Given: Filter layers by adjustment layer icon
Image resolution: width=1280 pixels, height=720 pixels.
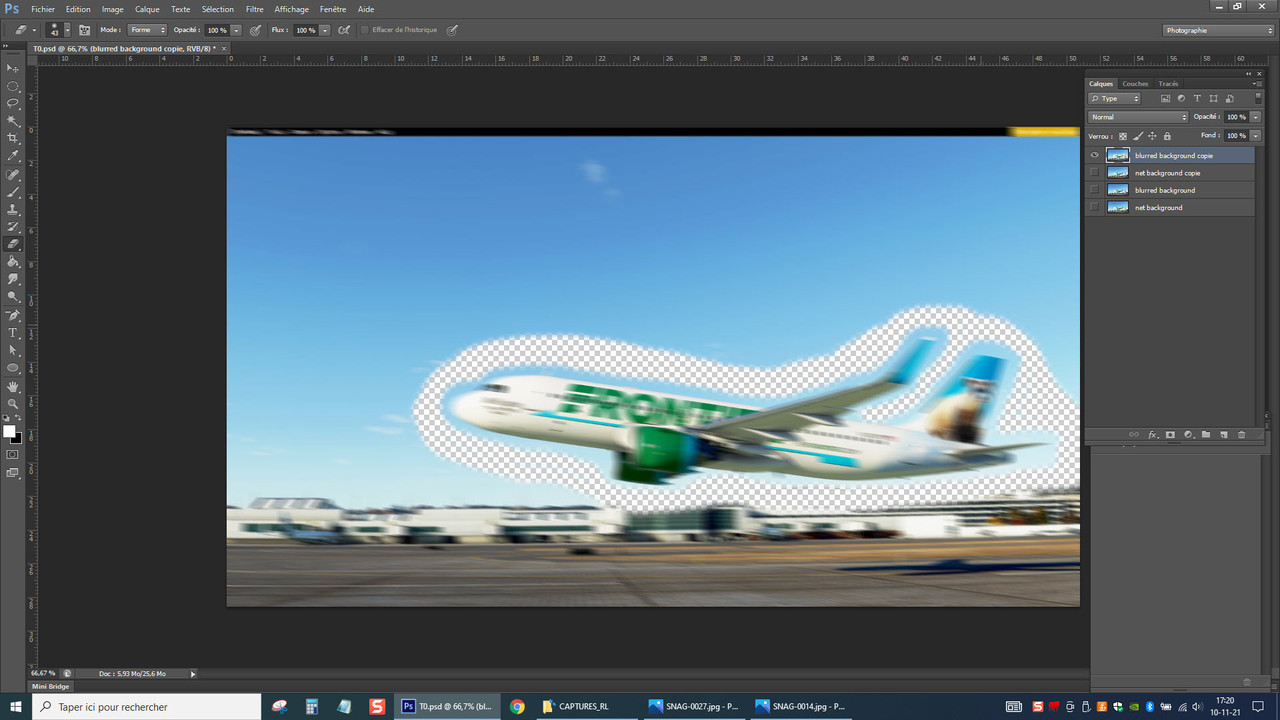Looking at the screenshot, I should coord(1181,99).
